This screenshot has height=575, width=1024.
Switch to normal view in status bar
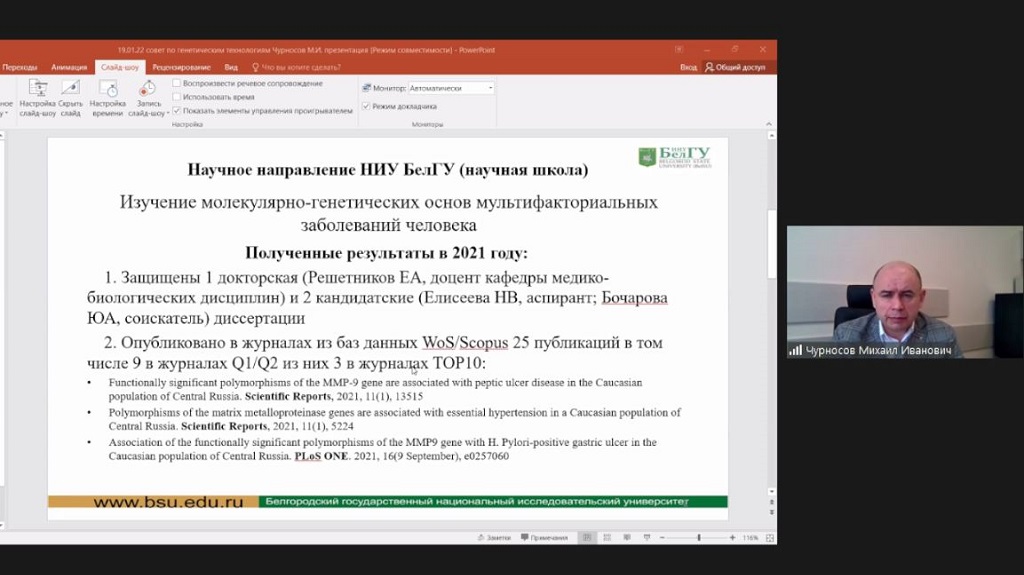tap(587, 537)
